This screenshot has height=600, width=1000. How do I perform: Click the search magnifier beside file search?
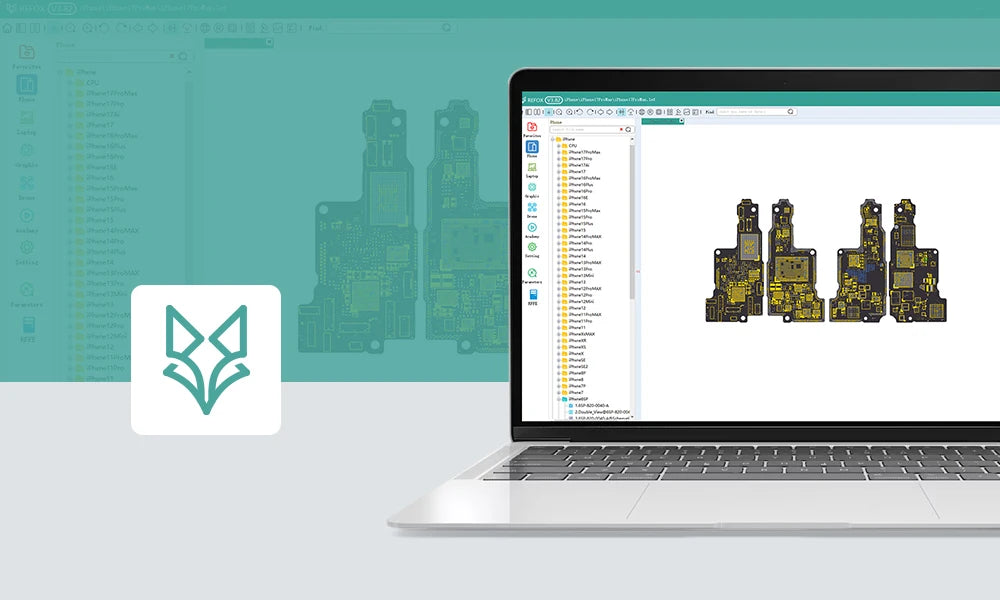[x=628, y=130]
